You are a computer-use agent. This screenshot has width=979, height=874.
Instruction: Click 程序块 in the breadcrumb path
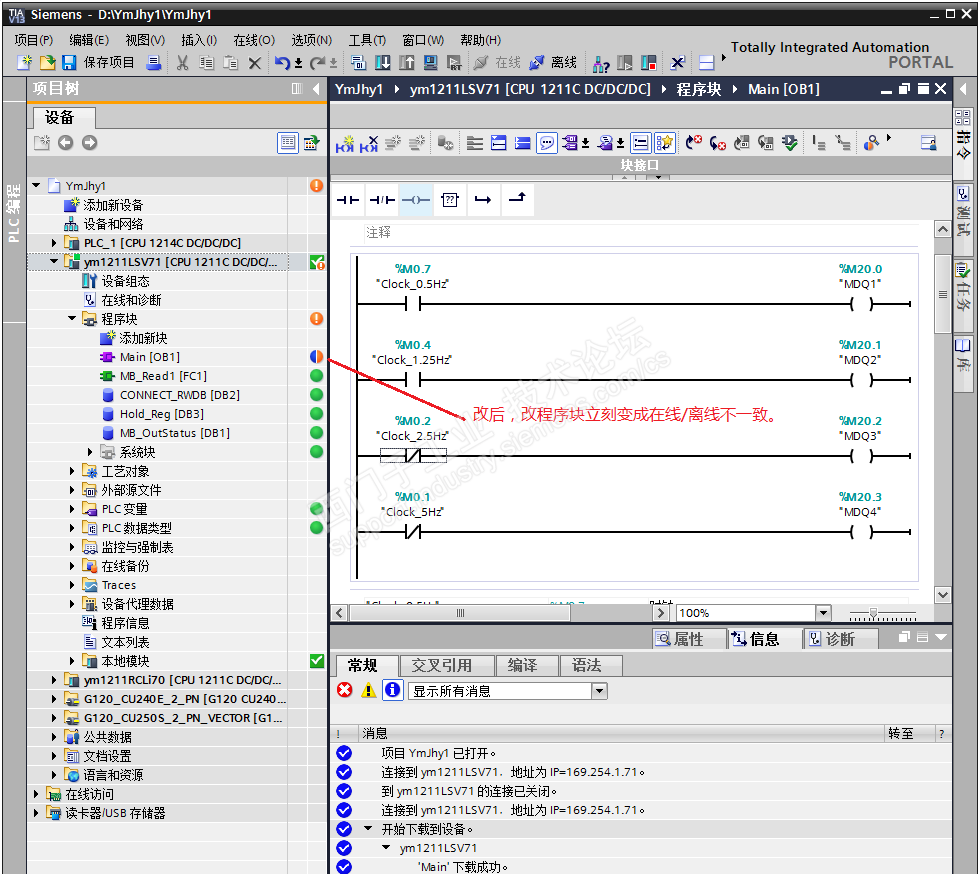(699, 89)
